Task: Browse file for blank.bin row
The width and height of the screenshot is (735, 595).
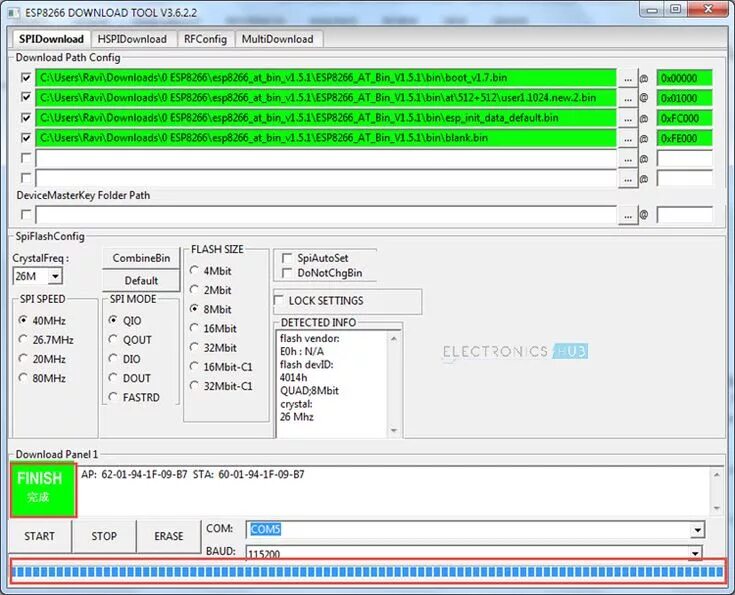Action: 628,139
